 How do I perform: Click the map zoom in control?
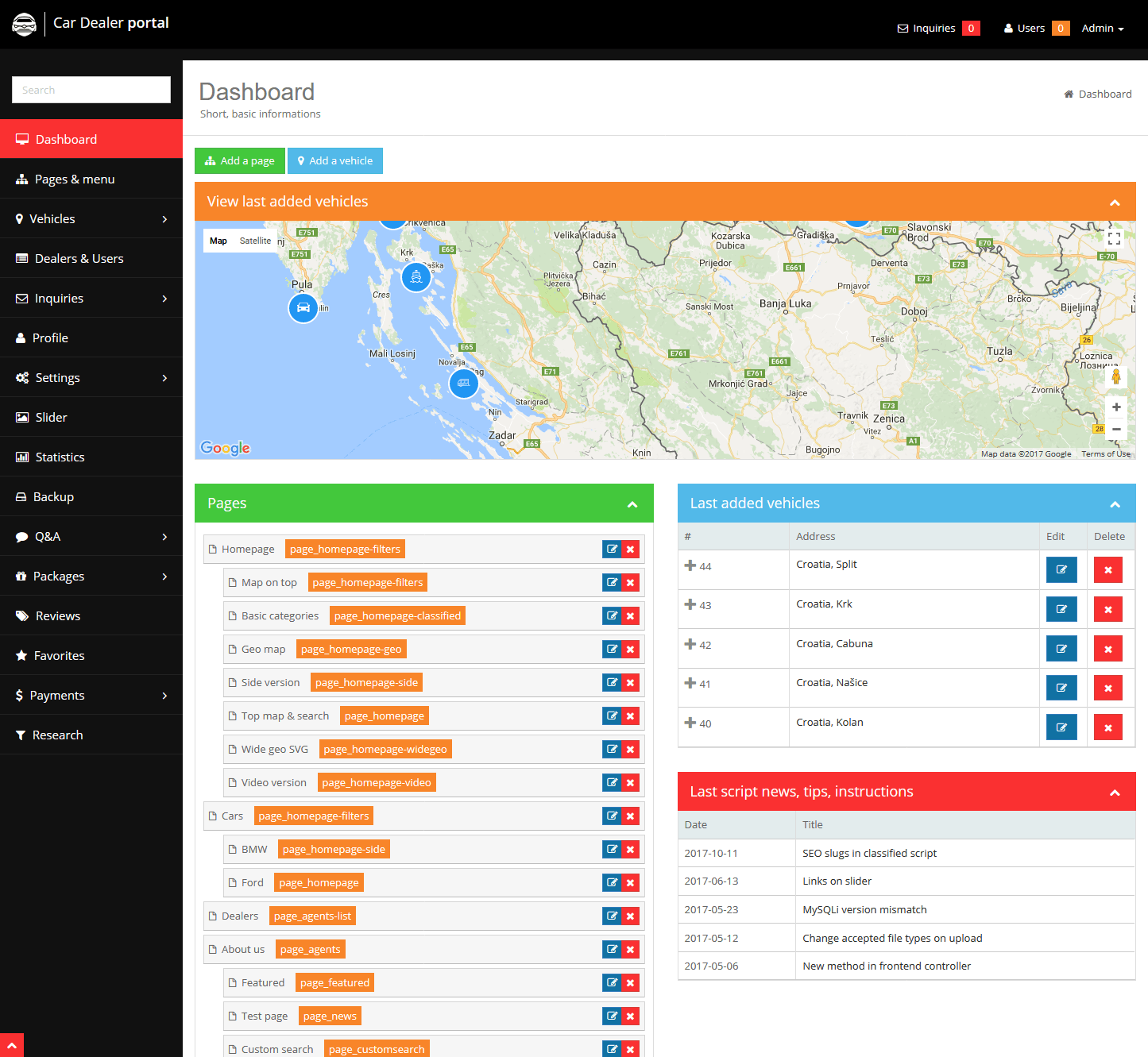pos(1115,407)
